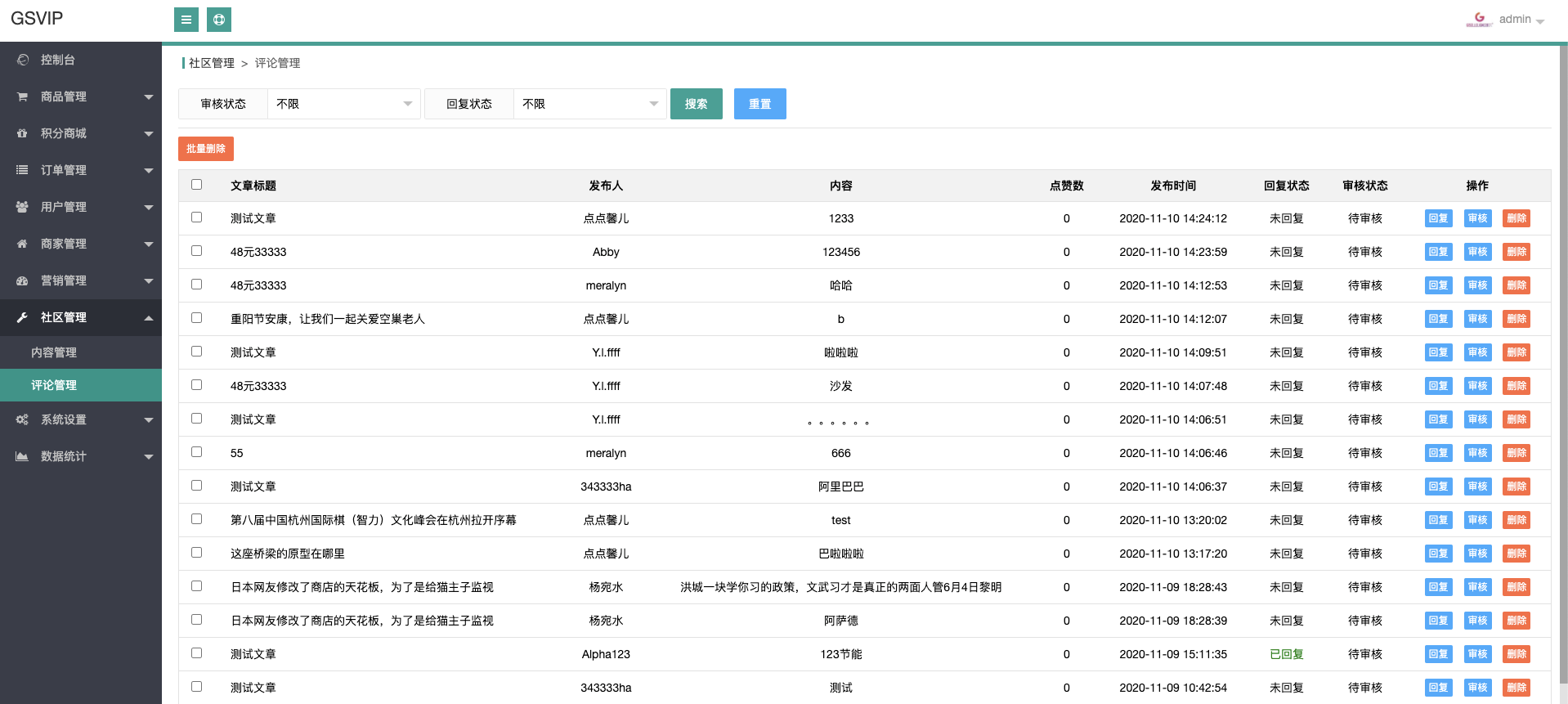The width and height of the screenshot is (1568, 704).
Task: Delete the comment with content 哈哈
Action: tap(1516, 285)
